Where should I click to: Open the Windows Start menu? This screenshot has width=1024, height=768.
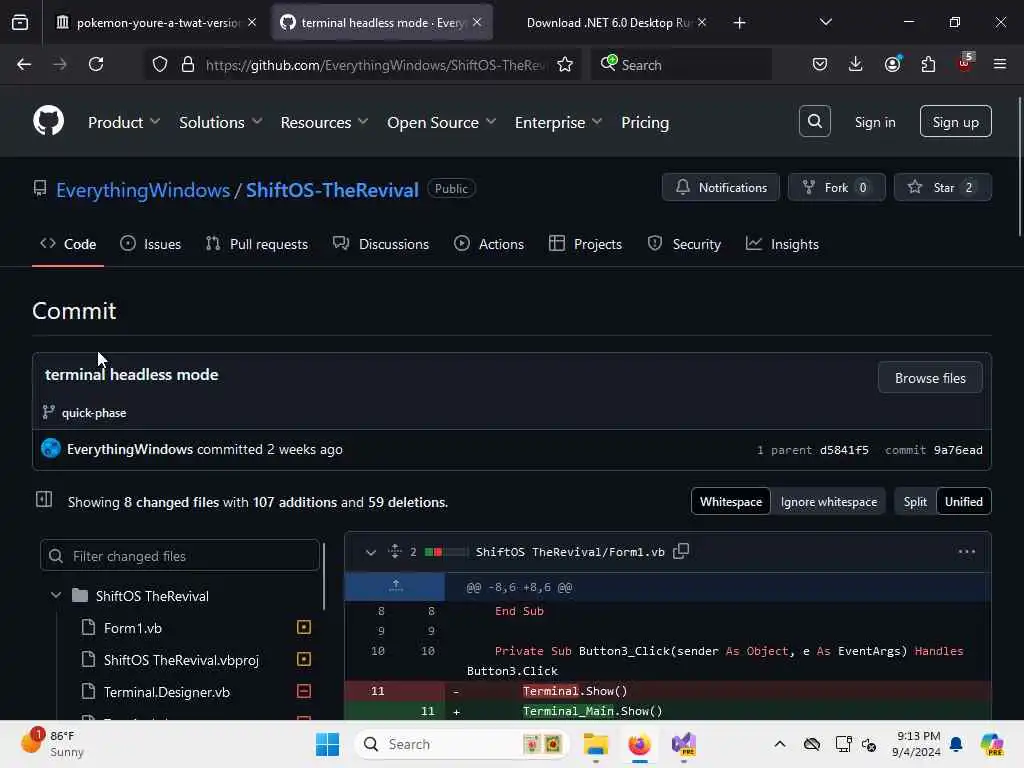point(327,744)
